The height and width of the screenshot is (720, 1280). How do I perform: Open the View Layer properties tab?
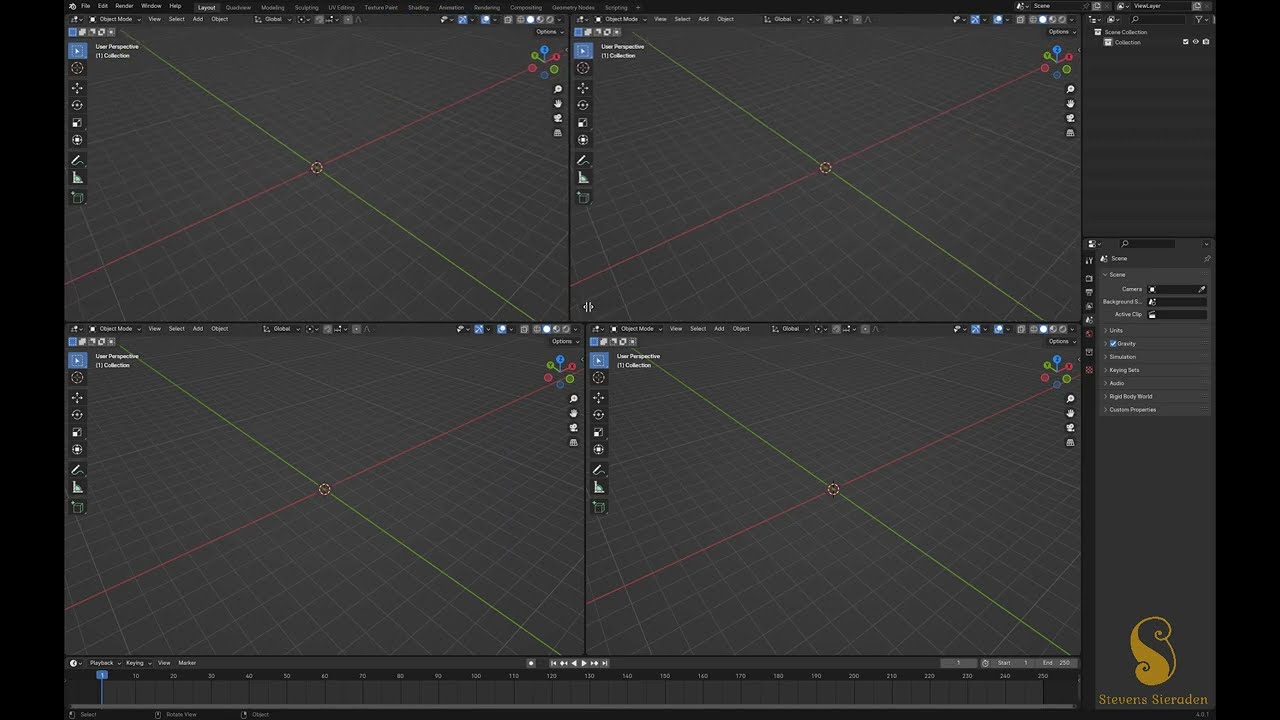point(1089,306)
